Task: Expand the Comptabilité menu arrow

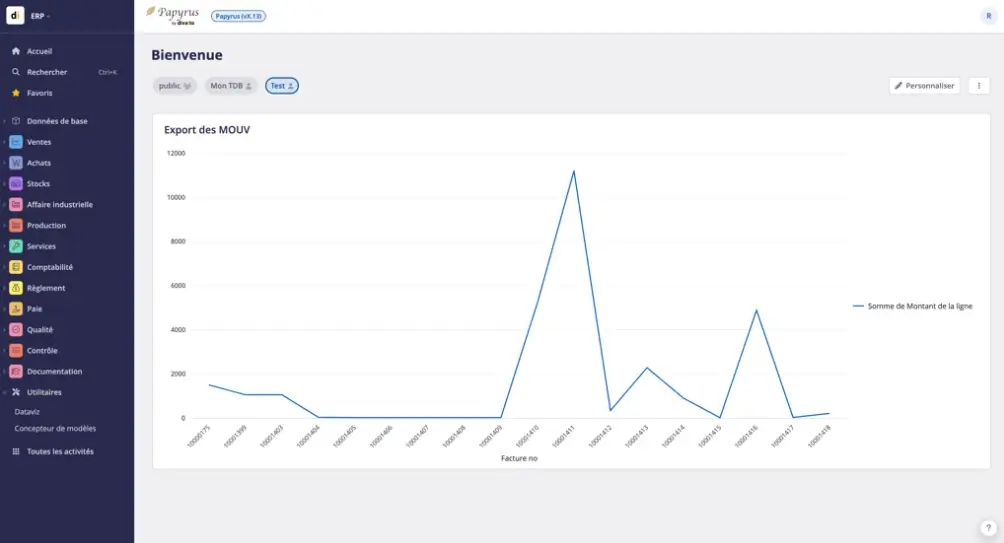Action: 4,267
